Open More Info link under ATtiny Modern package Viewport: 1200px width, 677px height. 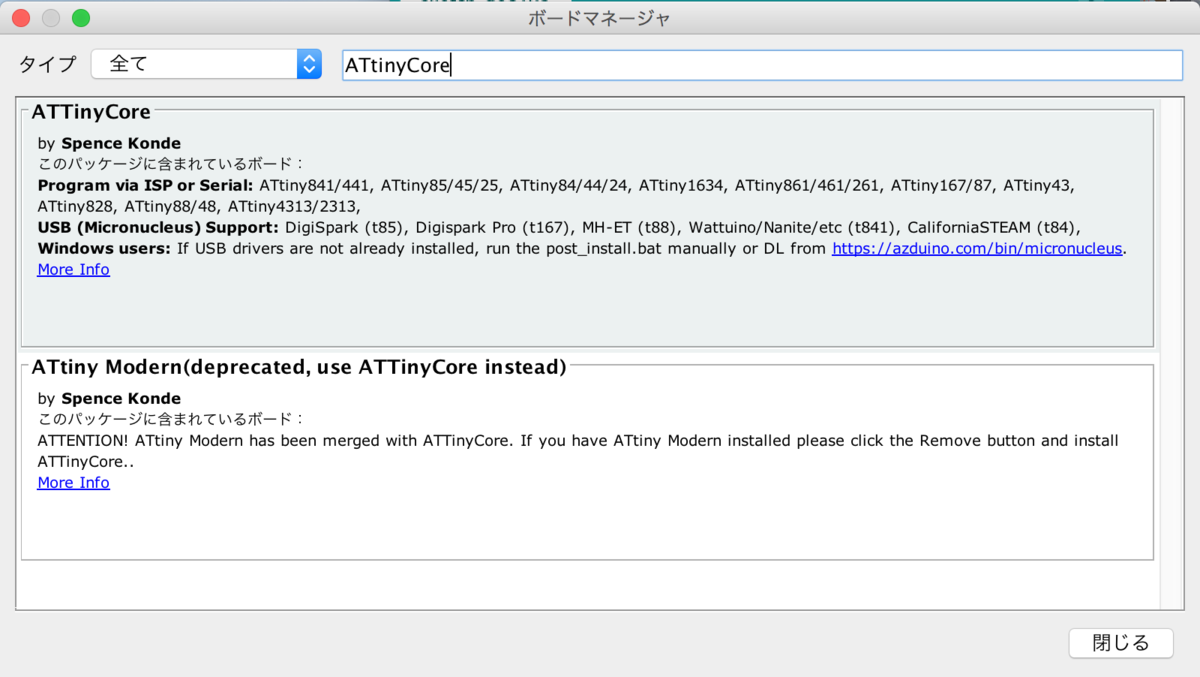73,482
